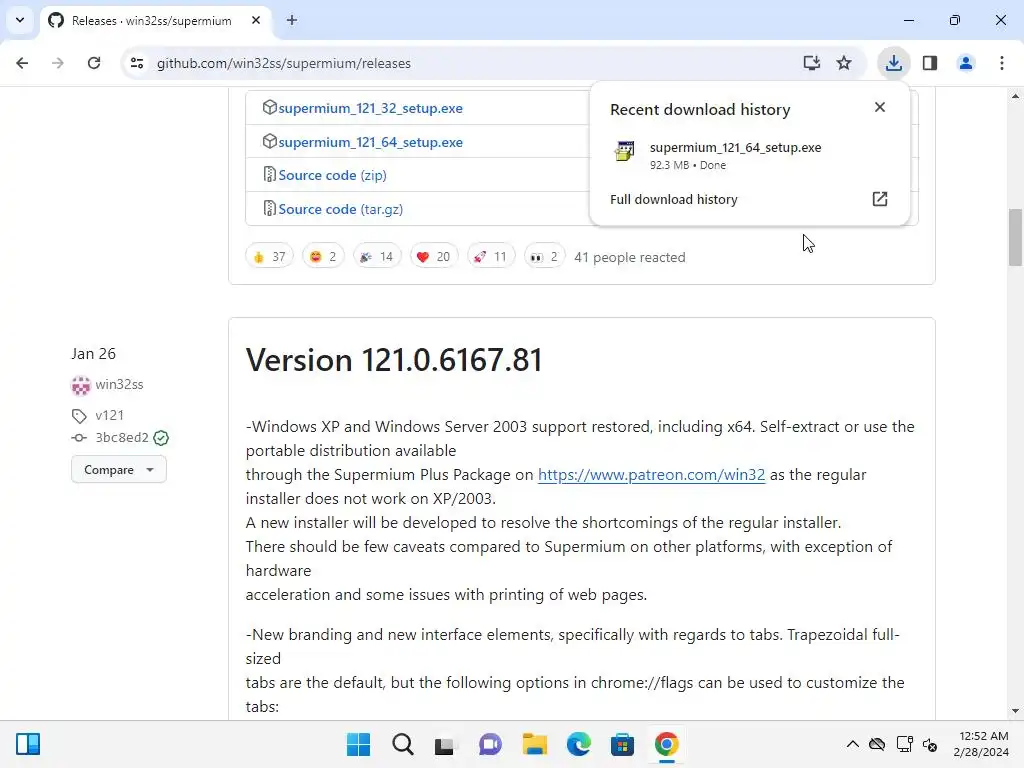Click the install app icon in address bar

coord(811,63)
